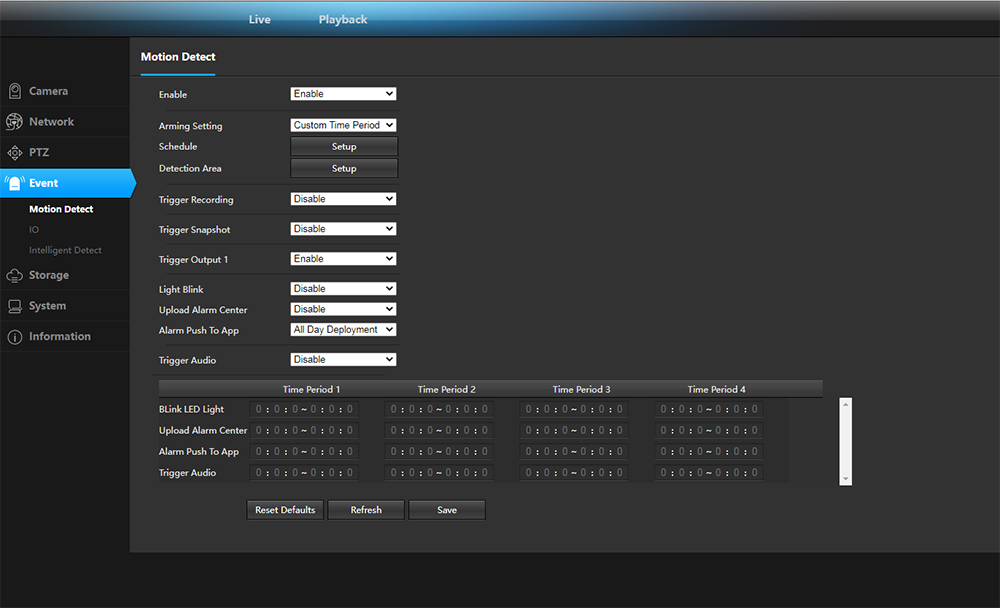1000x608 pixels.
Task: Switch to the Playback tab
Action: click(343, 20)
